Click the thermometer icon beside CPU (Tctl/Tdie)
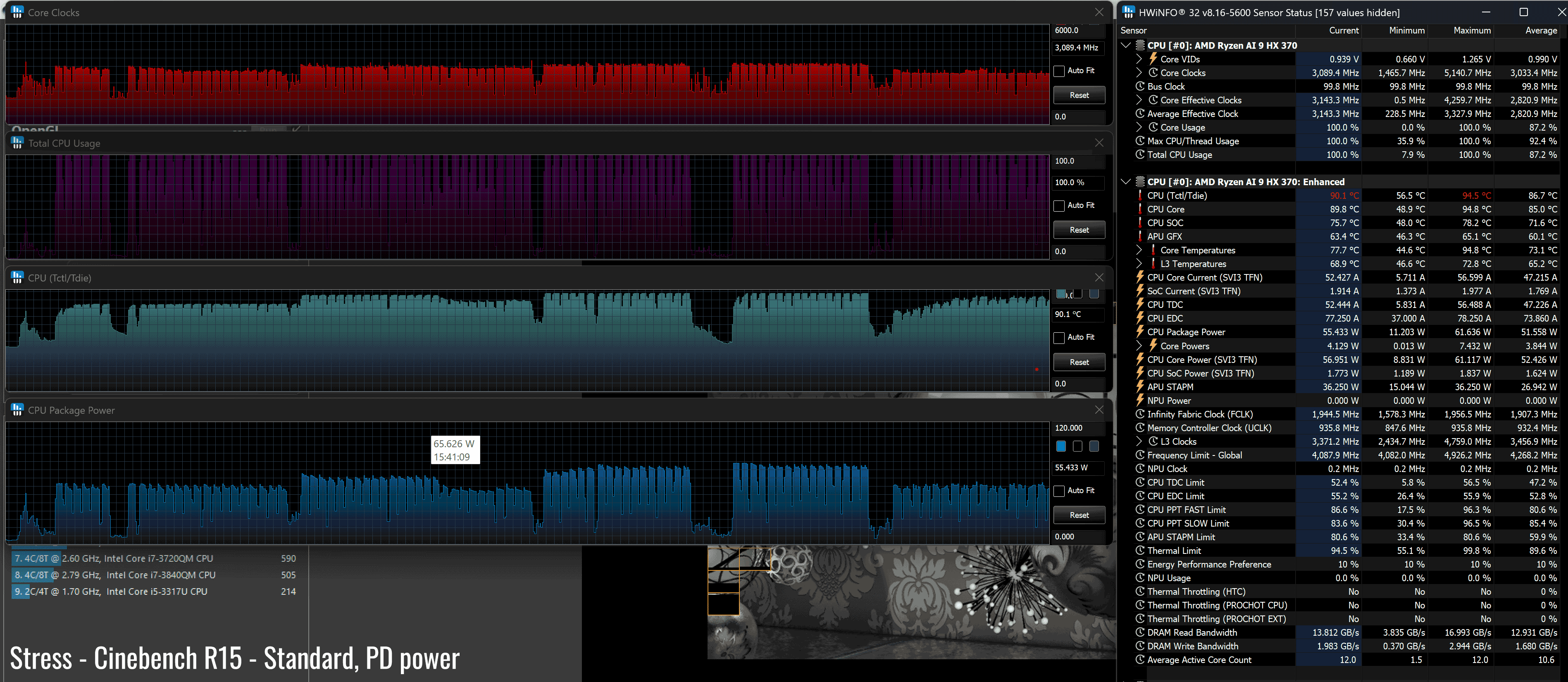Screen dimensions: 1568x682 tap(1140, 196)
